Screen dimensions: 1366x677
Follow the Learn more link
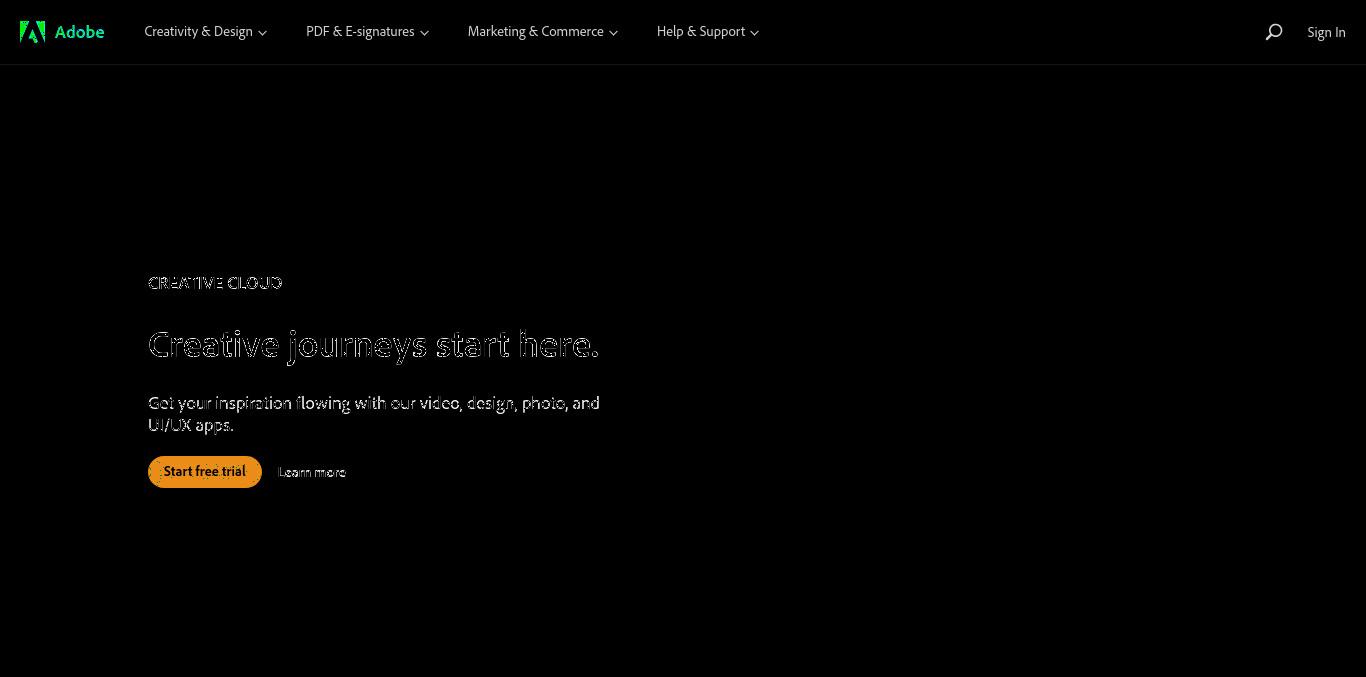[312, 472]
